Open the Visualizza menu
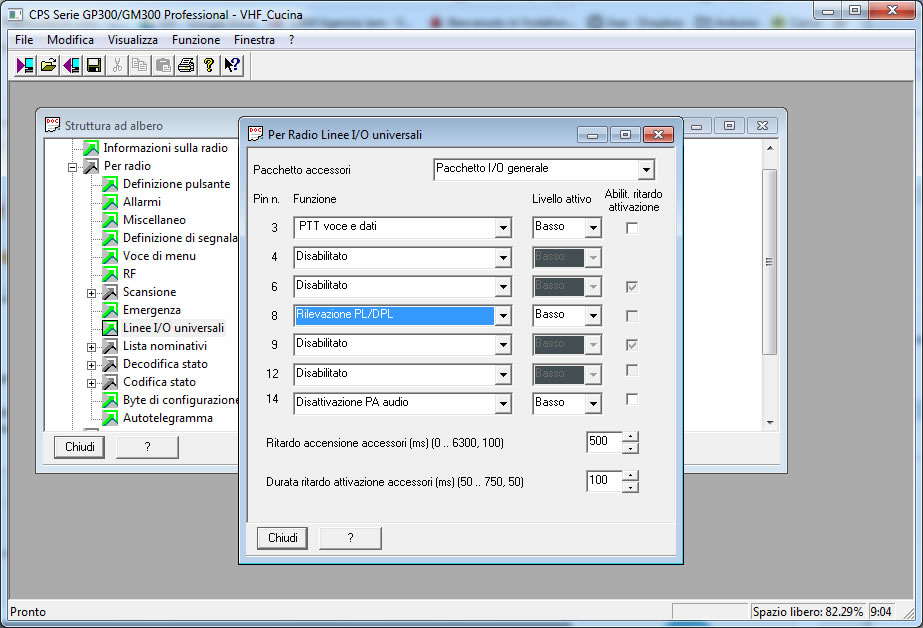Screen dimensions: 923x628 [133, 39]
